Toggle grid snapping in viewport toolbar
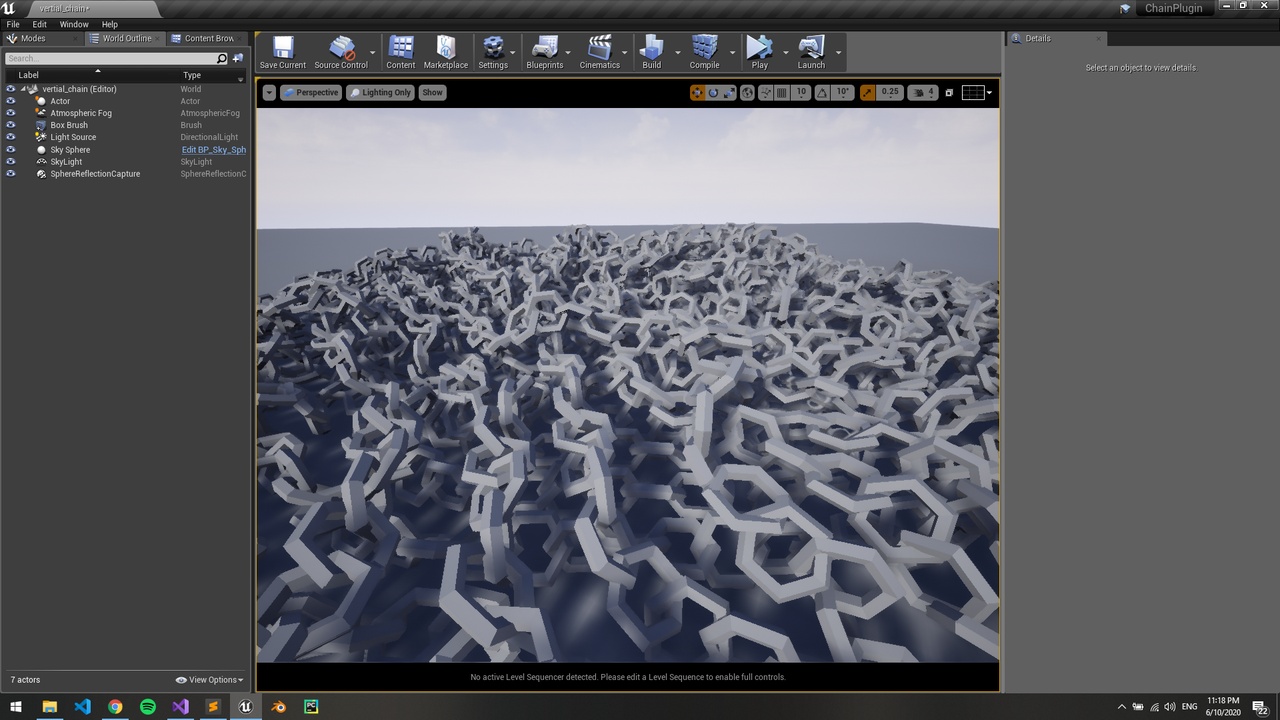Viewport: 1280px width, 720px height. pyautogui.click(x=782, y=93)
